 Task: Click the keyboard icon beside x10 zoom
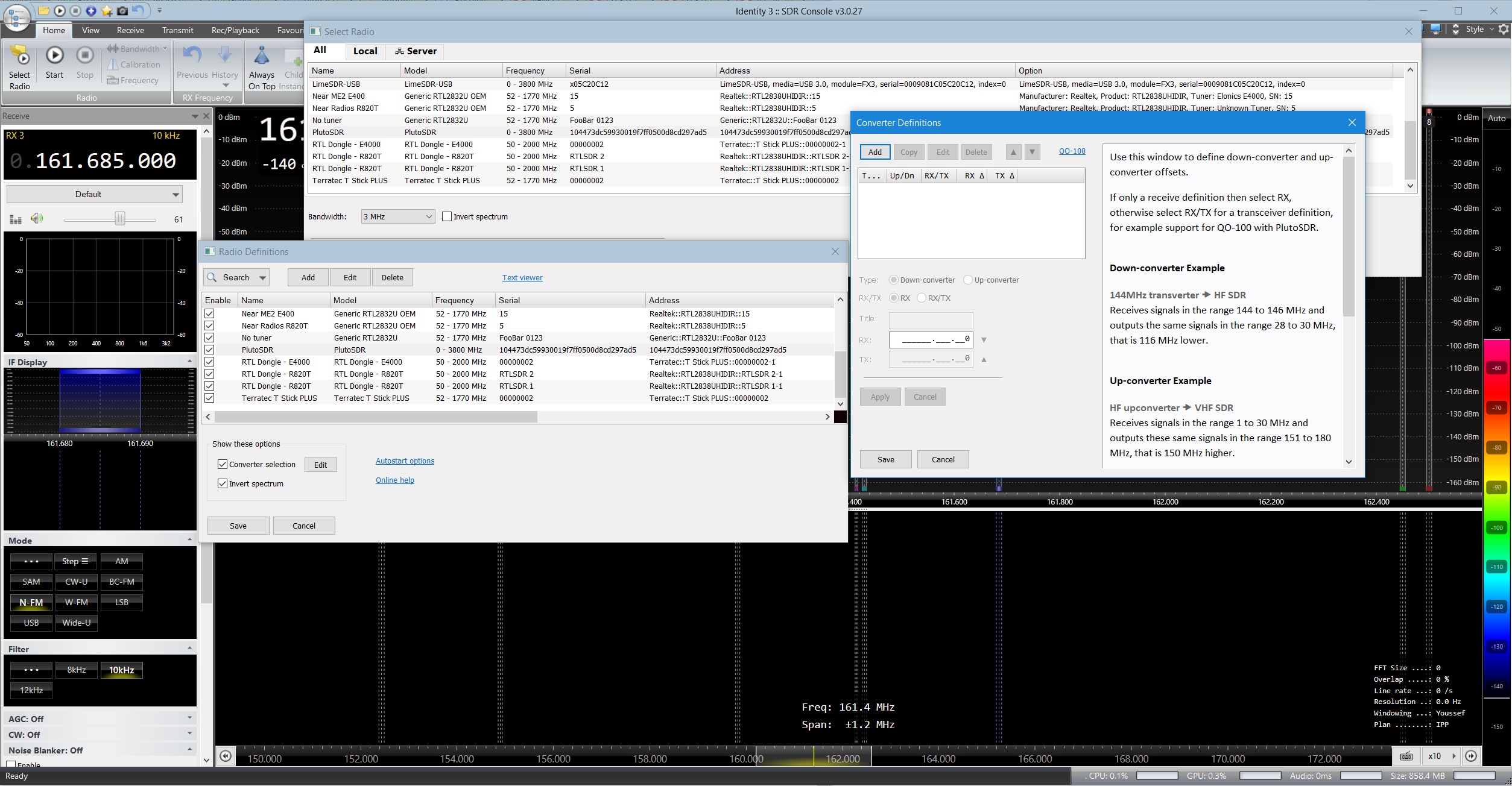coord(1406,756)
